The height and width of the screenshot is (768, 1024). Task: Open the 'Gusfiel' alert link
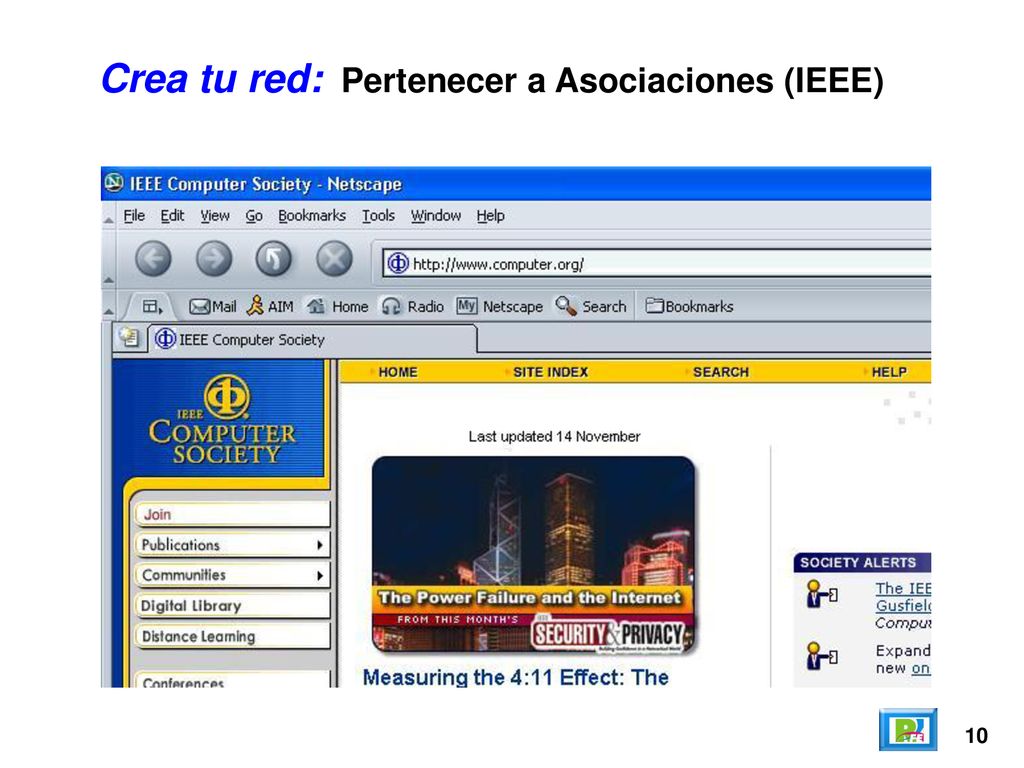[903, 605]
